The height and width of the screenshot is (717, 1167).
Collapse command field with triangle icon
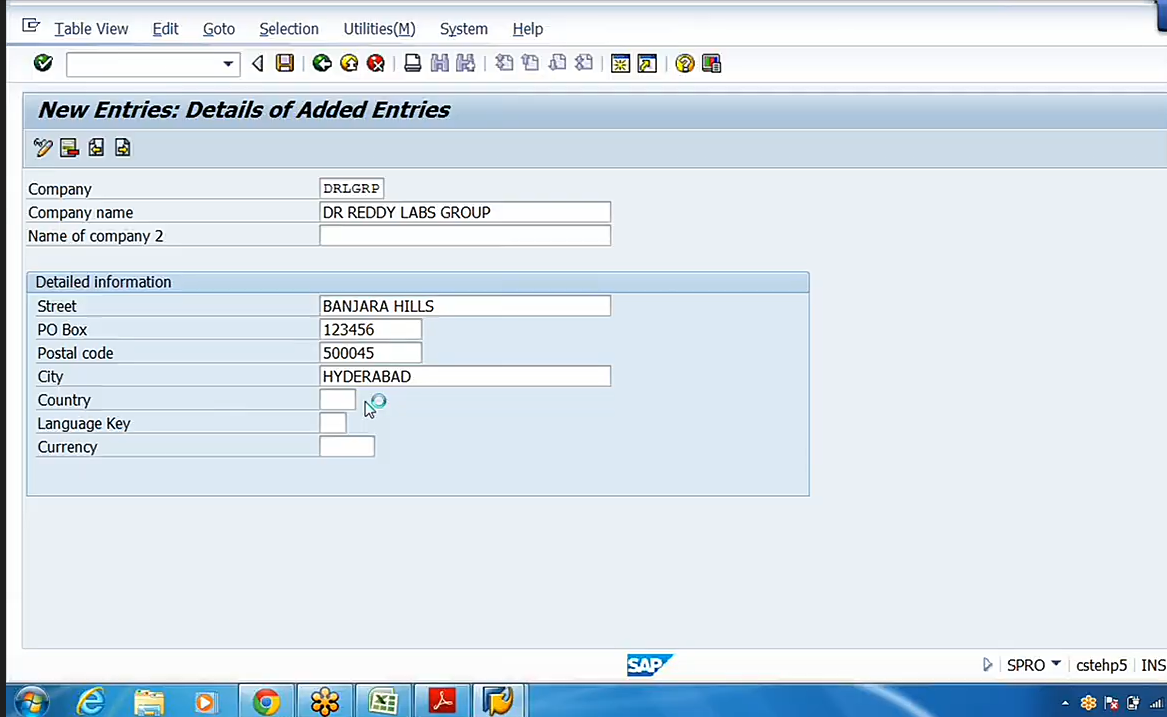pos(258,64)
